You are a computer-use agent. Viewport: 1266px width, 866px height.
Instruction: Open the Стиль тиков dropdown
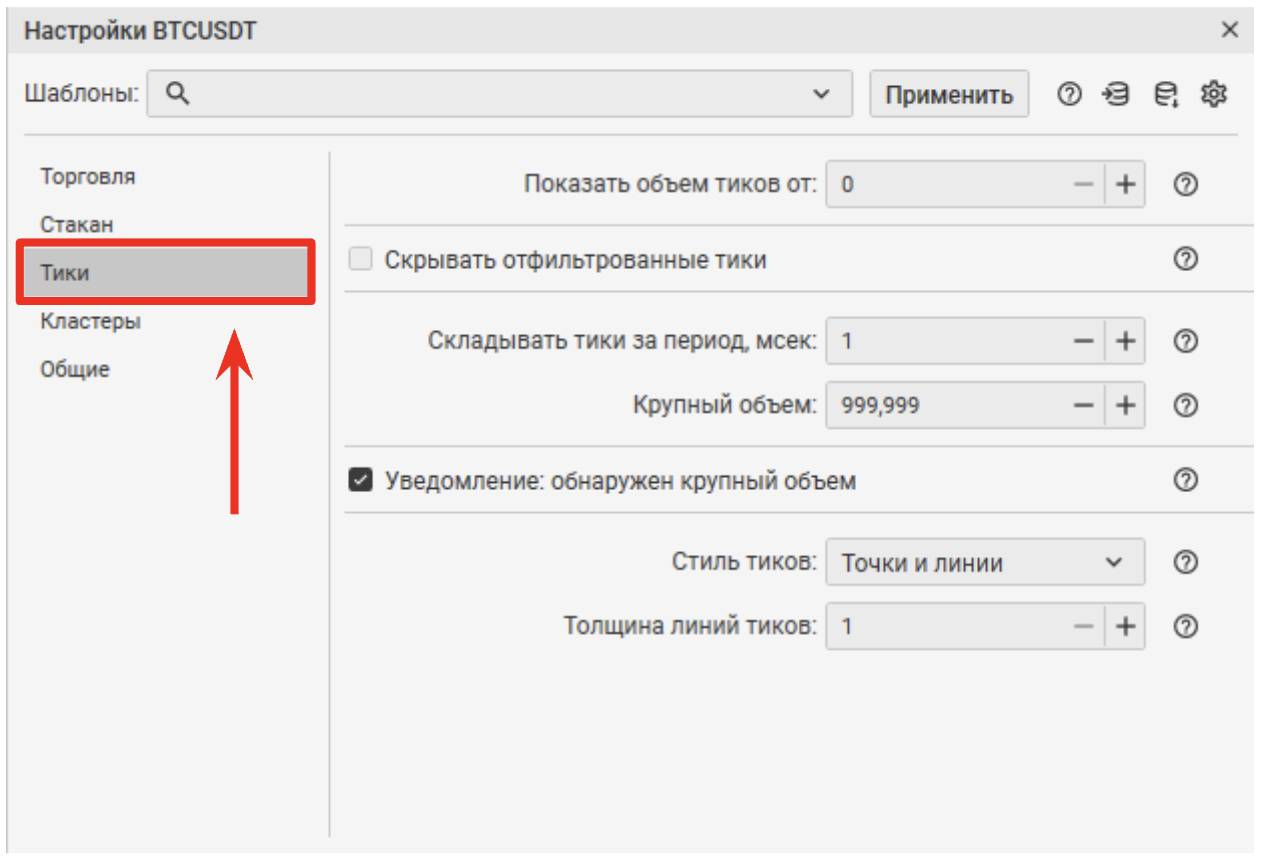pyautogui.click(x=1113, y=562)
